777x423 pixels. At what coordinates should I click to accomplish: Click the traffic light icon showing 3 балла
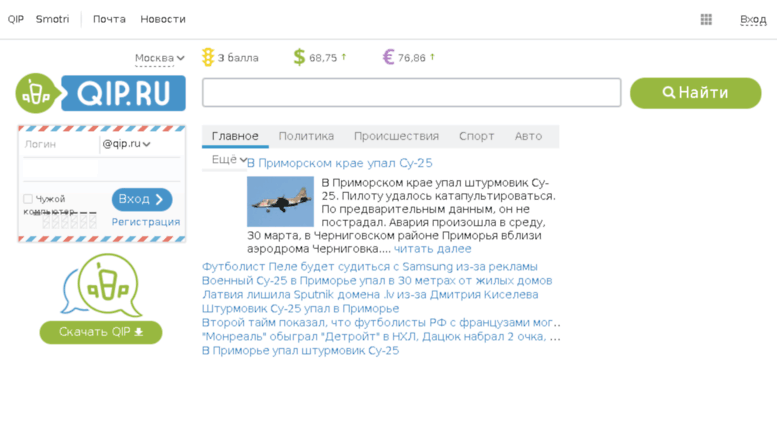point(208,57)
